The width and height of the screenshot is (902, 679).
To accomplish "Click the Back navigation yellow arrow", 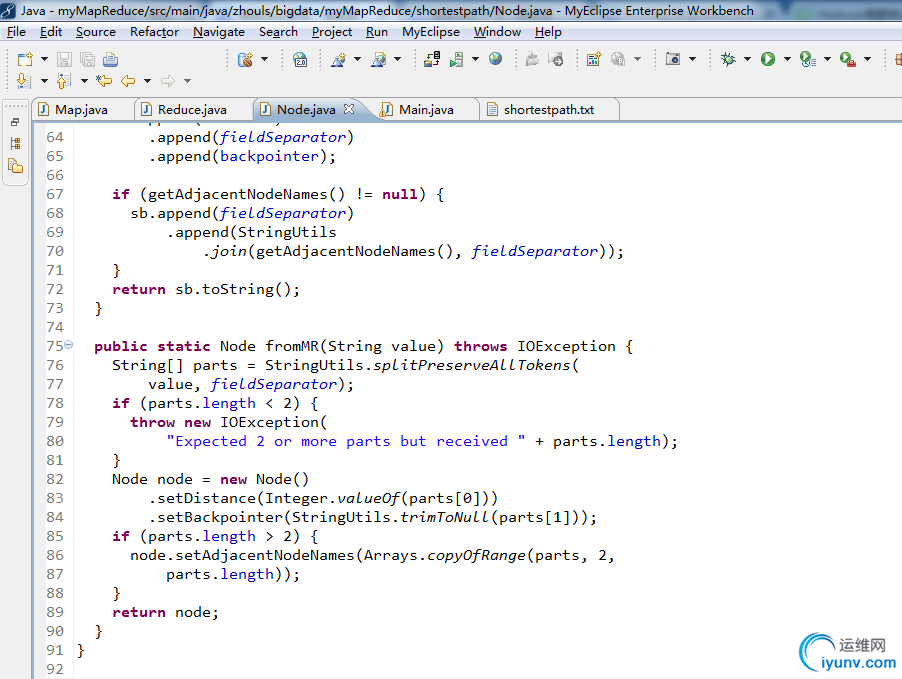I will click(128, 81).
